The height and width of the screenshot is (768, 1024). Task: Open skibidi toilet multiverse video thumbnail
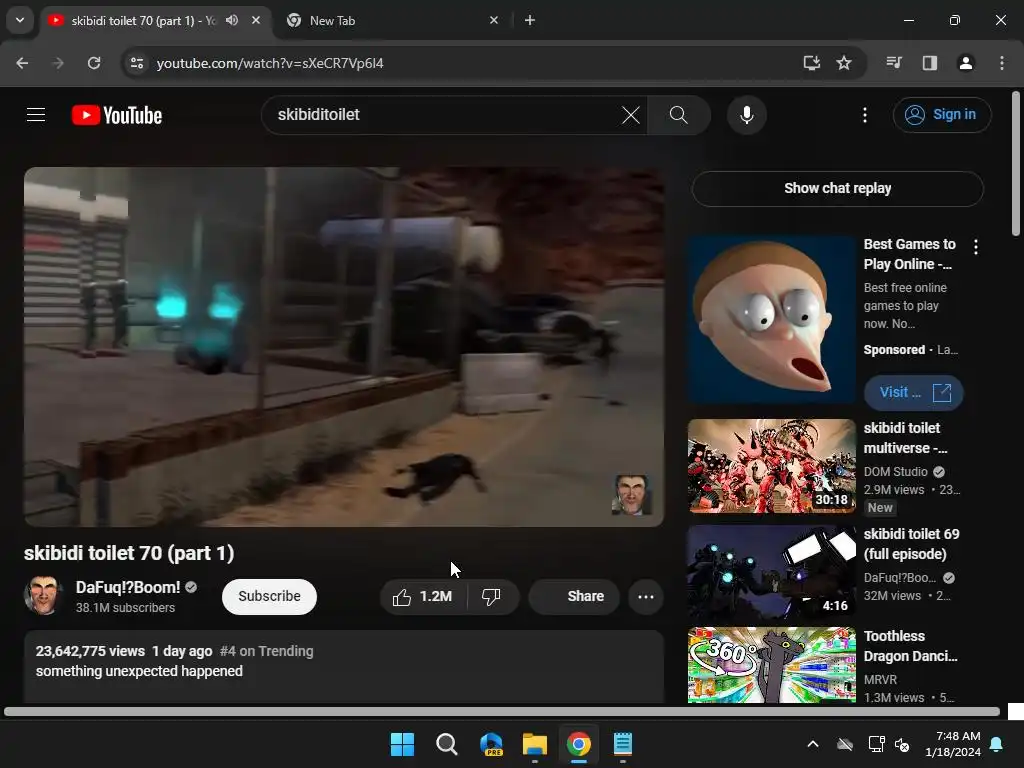point(771,466)
